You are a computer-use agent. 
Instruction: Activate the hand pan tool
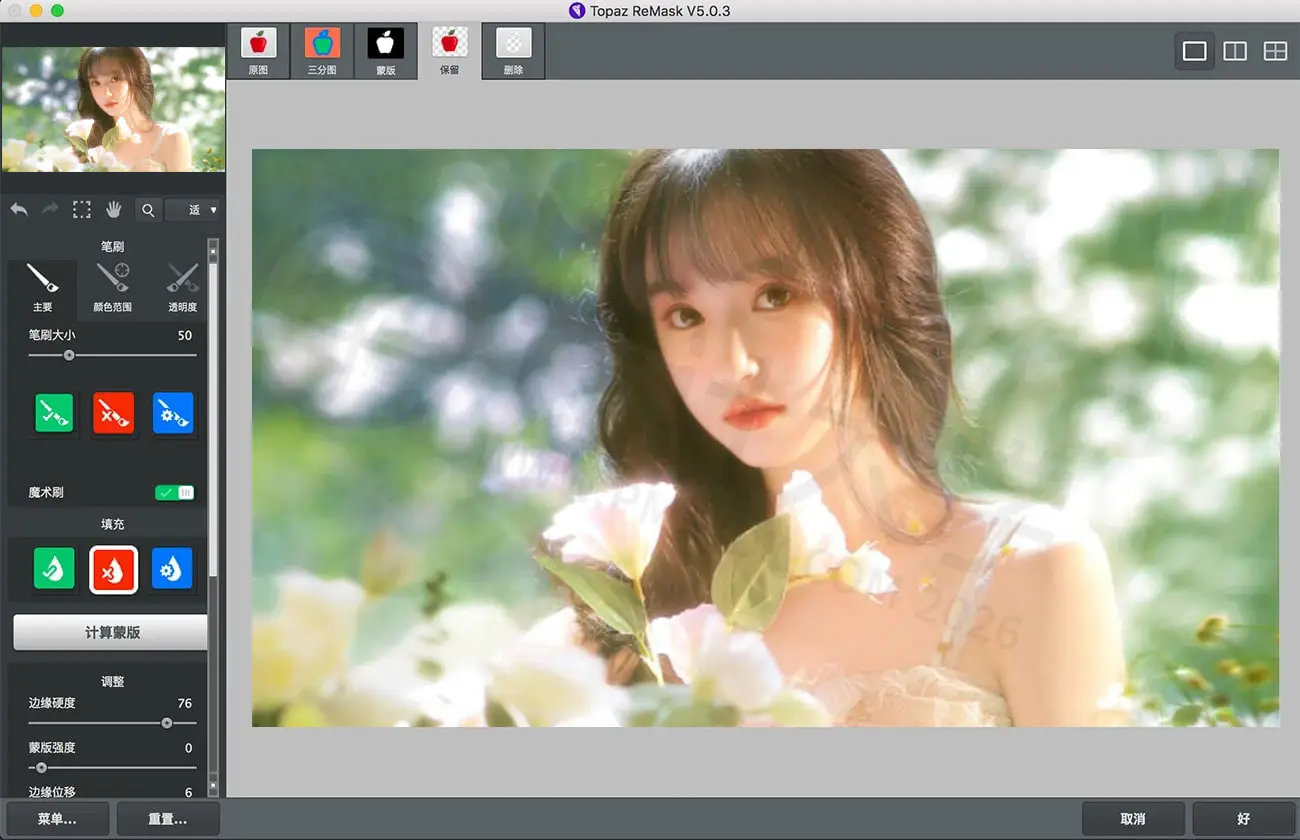[114, 209]
